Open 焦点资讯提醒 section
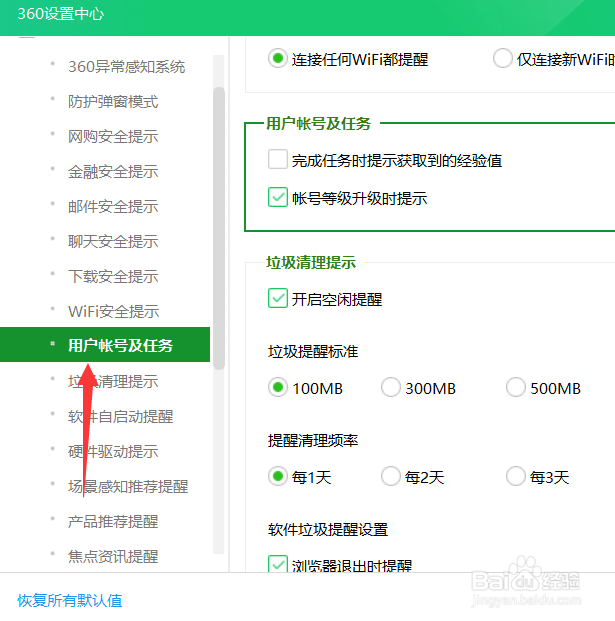615x621 pixels. tap(113, 556)
